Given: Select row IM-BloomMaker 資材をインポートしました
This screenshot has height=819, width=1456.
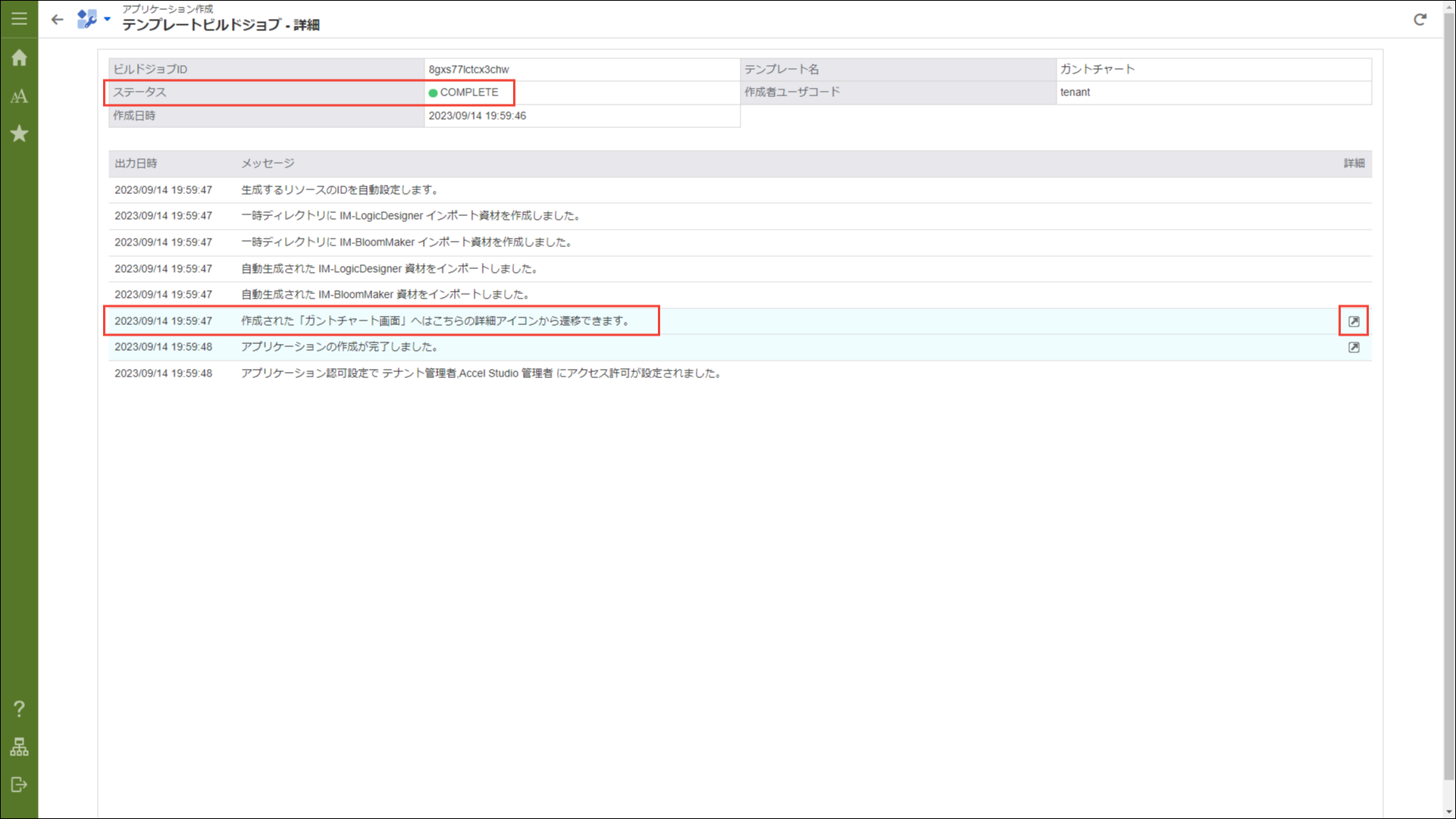Looking at the screenshot, I should (x=740, y=295).
